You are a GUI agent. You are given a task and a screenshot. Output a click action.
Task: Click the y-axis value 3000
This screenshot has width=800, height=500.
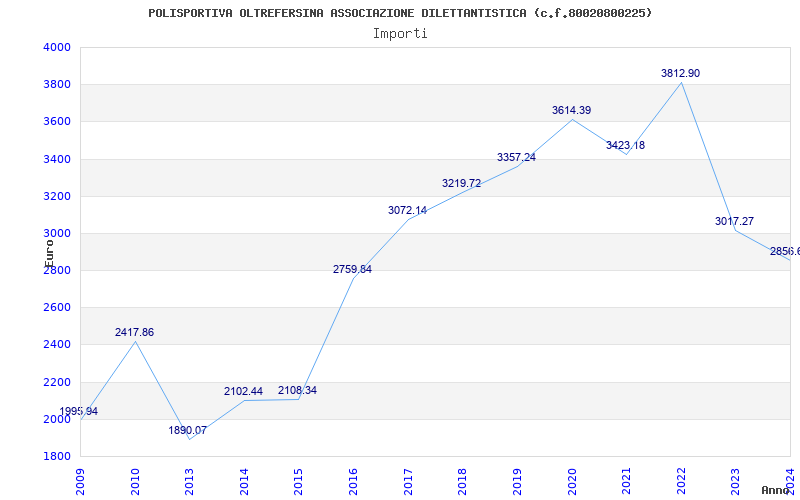pos(57,234)
